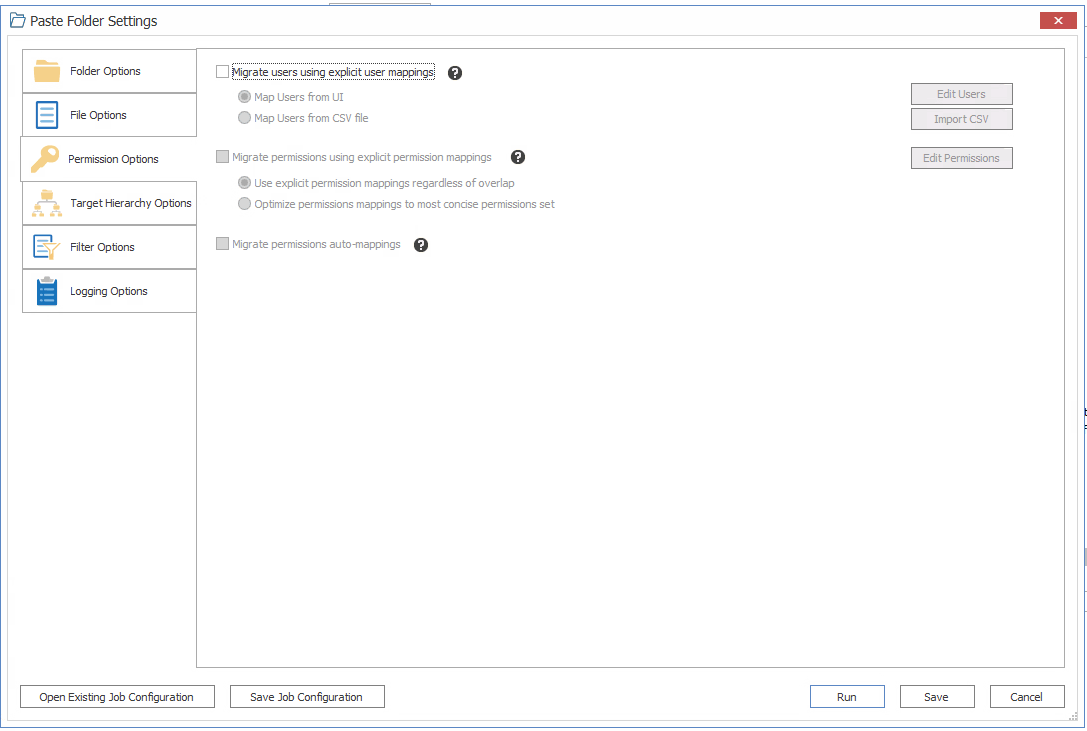Open help for explicit user mappings

[454, 72]
